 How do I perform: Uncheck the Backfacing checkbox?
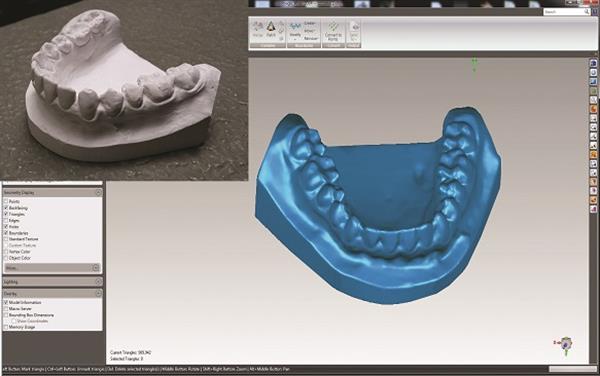click(x=6, y=208)
